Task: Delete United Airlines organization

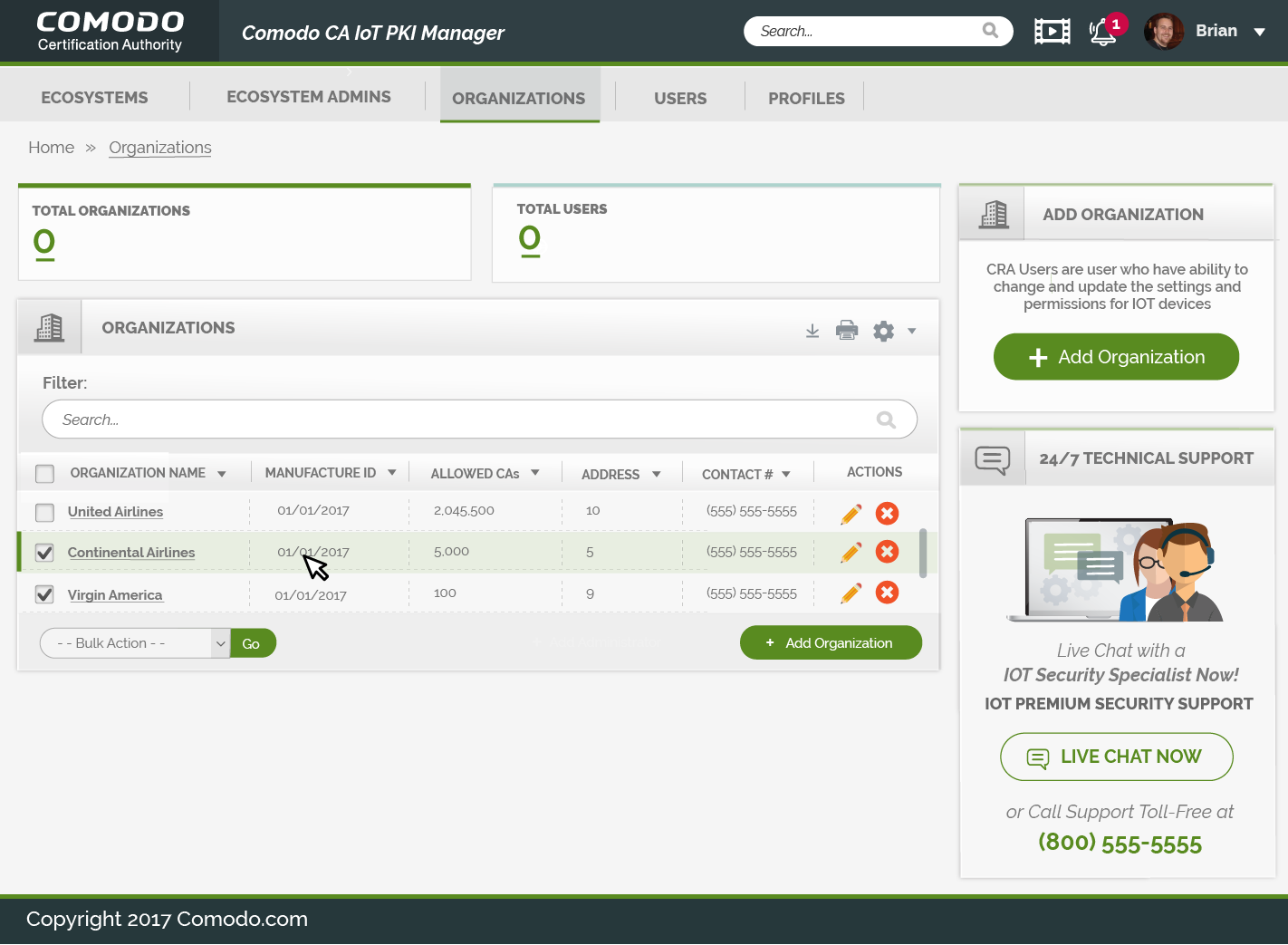Action: pyautogui.click(x=888, y=514)
